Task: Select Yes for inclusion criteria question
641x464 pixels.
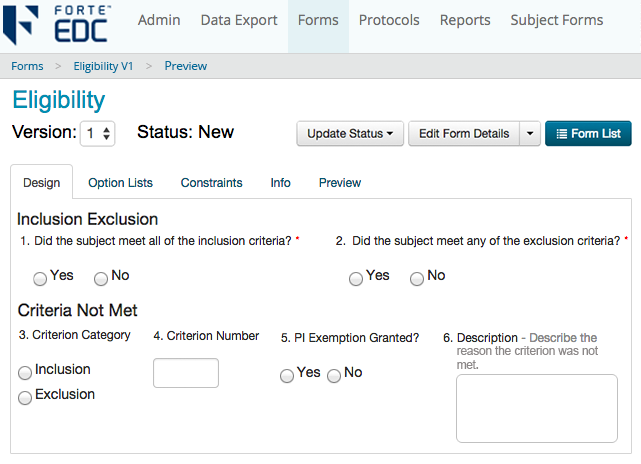Action: point(40,279)
